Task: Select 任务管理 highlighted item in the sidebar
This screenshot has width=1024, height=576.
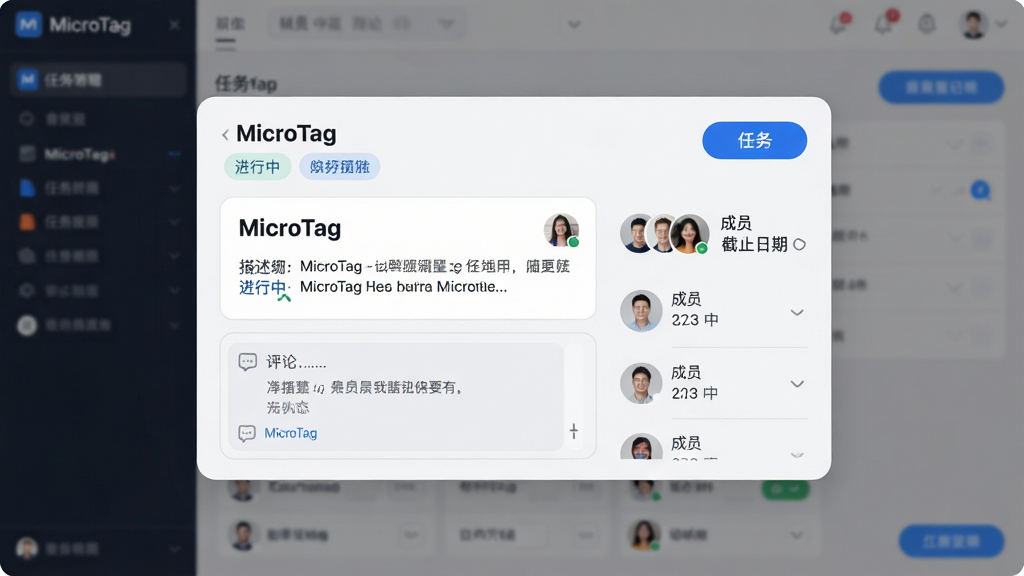Action: click(x=98, y=80)
